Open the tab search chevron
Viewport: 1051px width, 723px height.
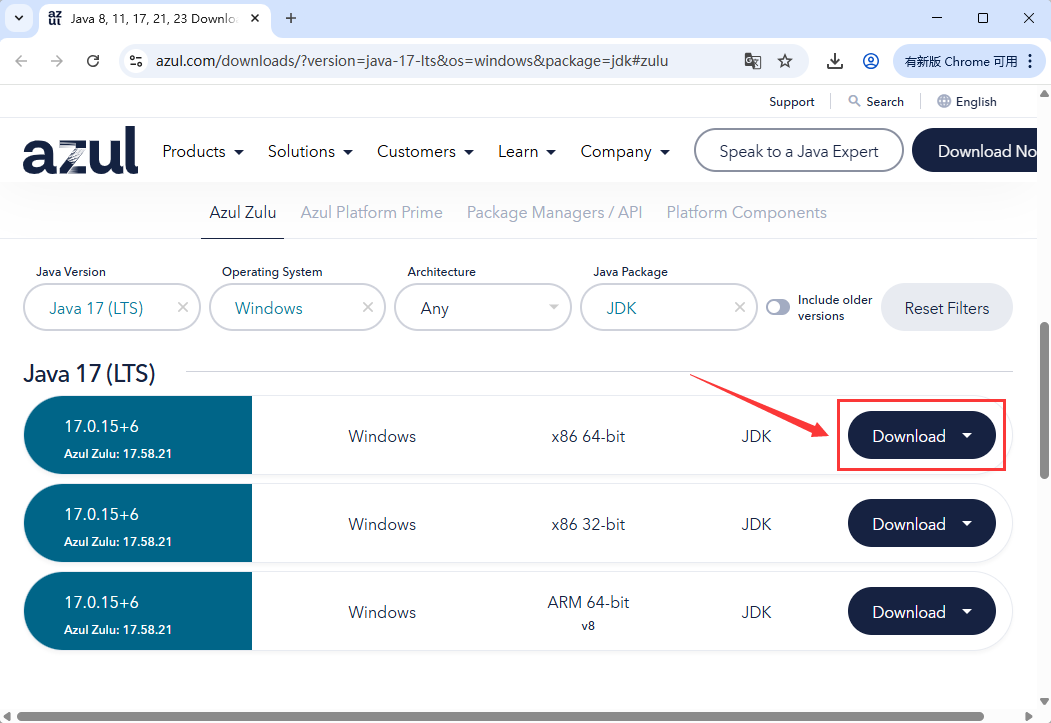[x=19, y=18]
